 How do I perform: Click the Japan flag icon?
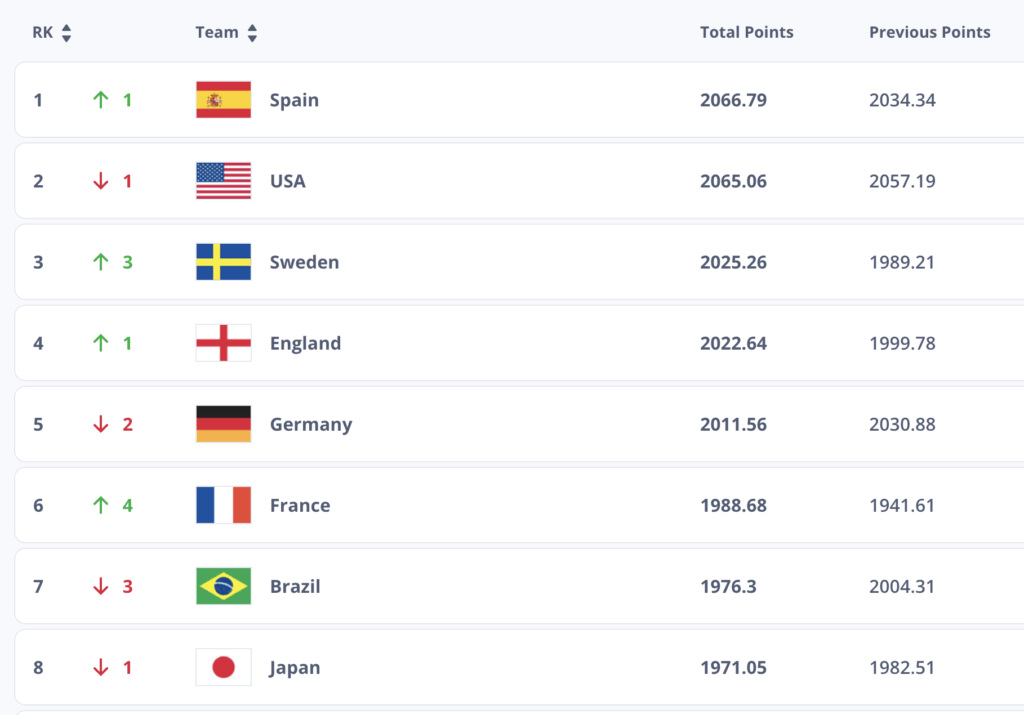tap(223, 667)
